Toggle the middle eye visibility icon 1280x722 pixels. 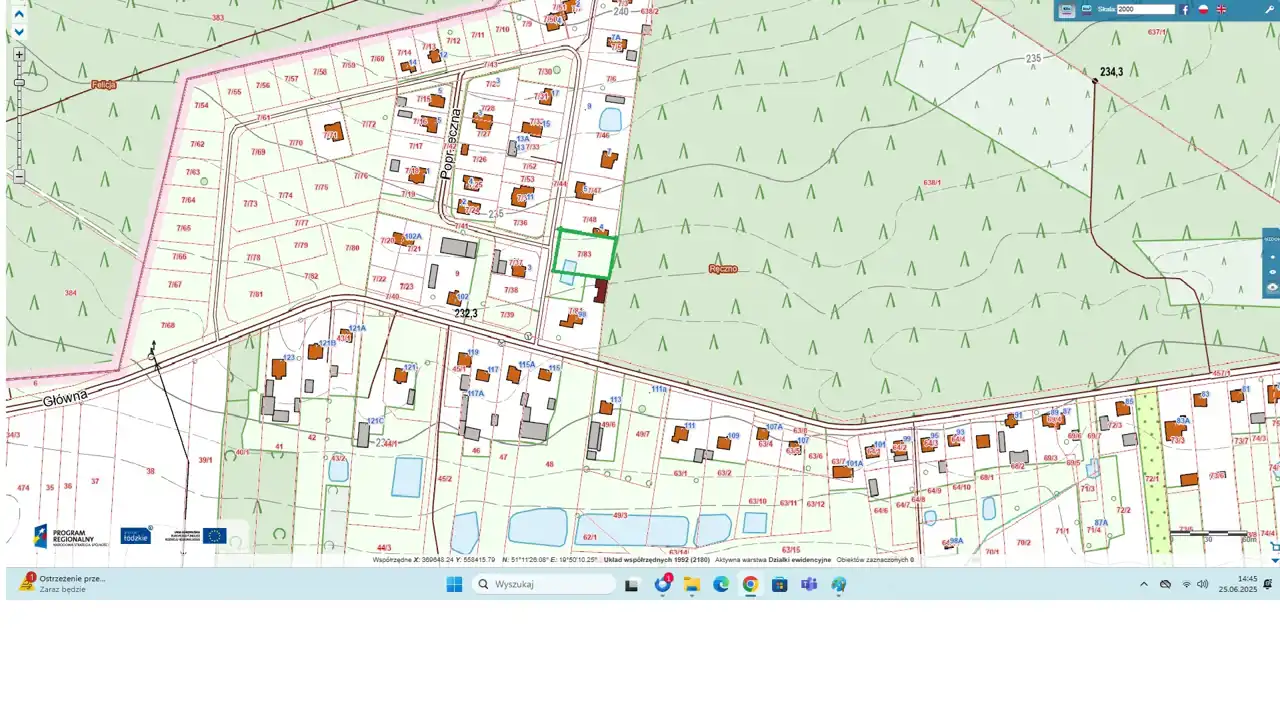click(x=1272, y=272)
